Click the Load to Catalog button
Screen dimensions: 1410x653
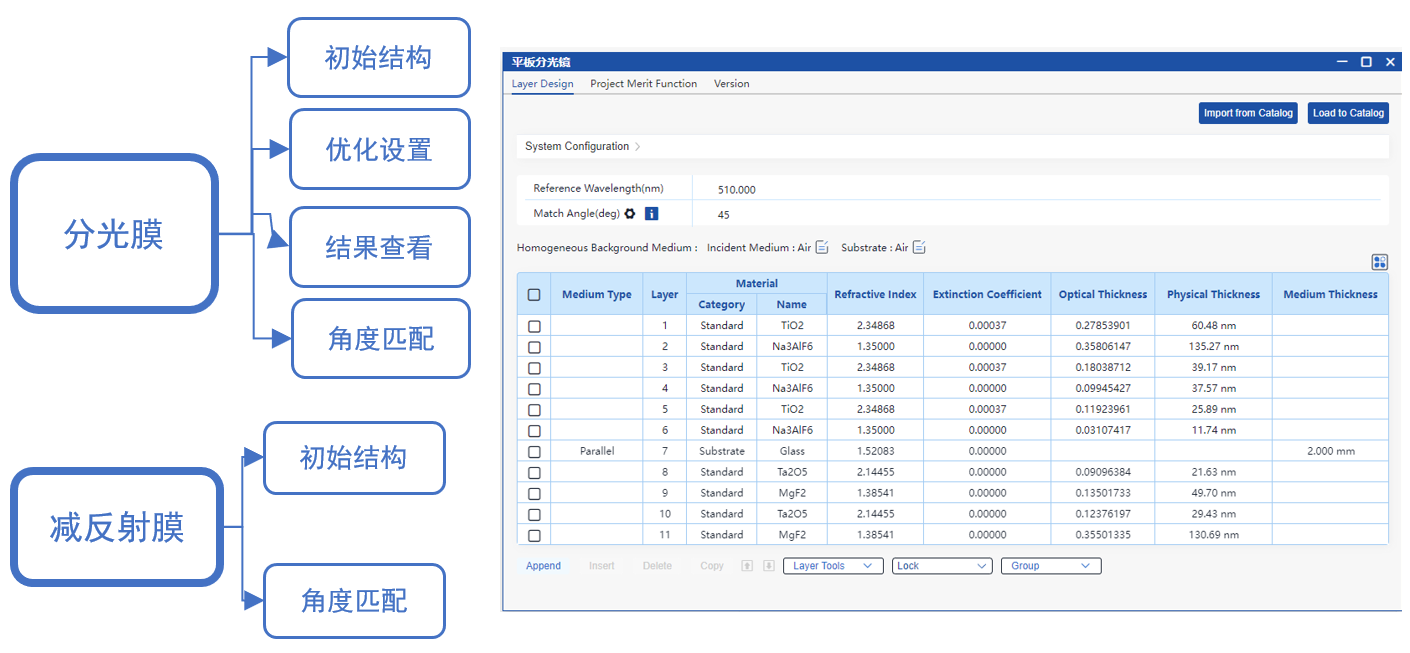(1348, 113)
